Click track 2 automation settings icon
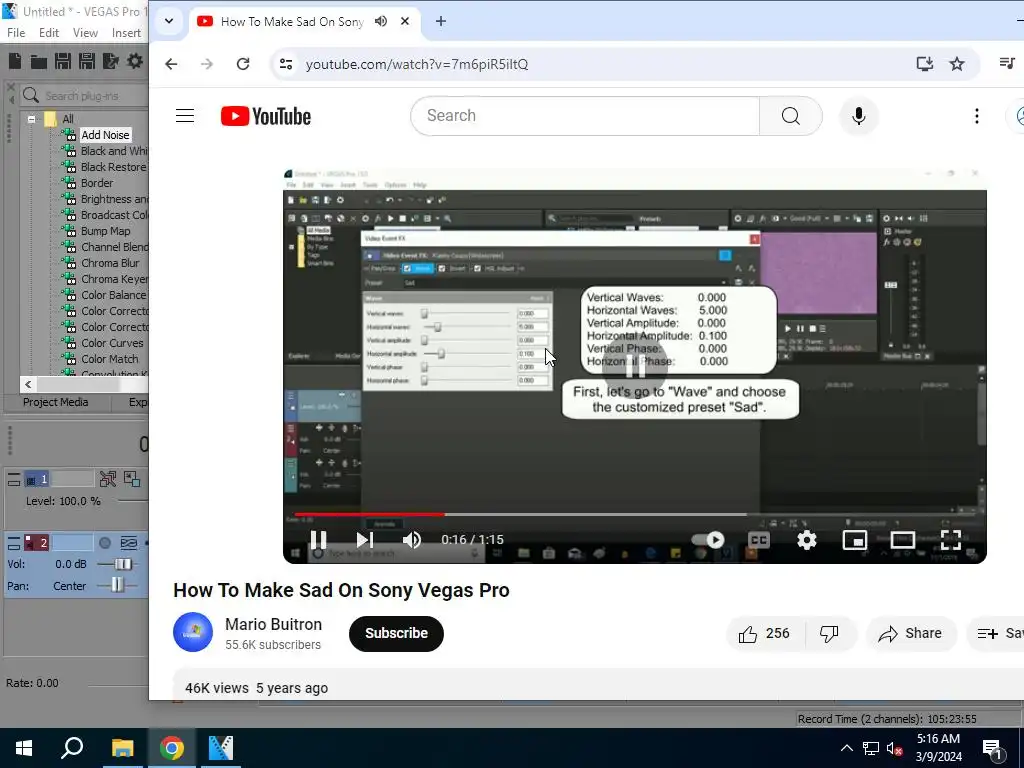This screenshot has height=768, width=1024. pos(129,543)
